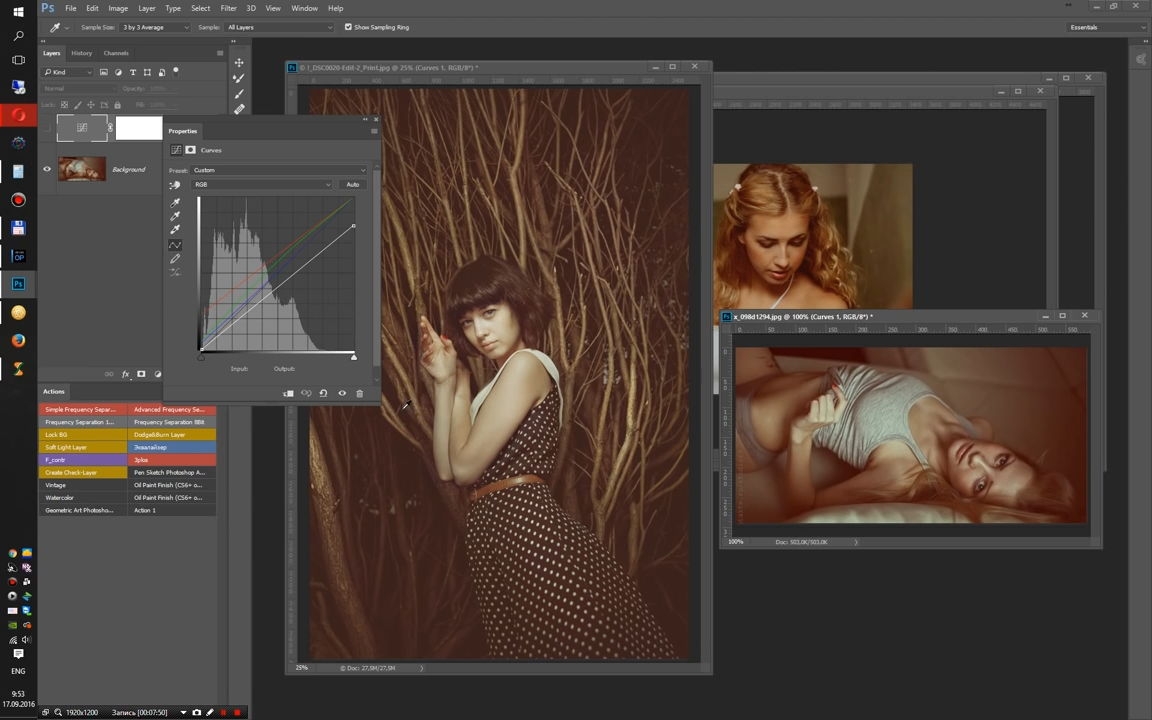Screen dimensions: 1152x720
Task: Filter layers by adjustment layers icon
Action: [x=118, y=72]
